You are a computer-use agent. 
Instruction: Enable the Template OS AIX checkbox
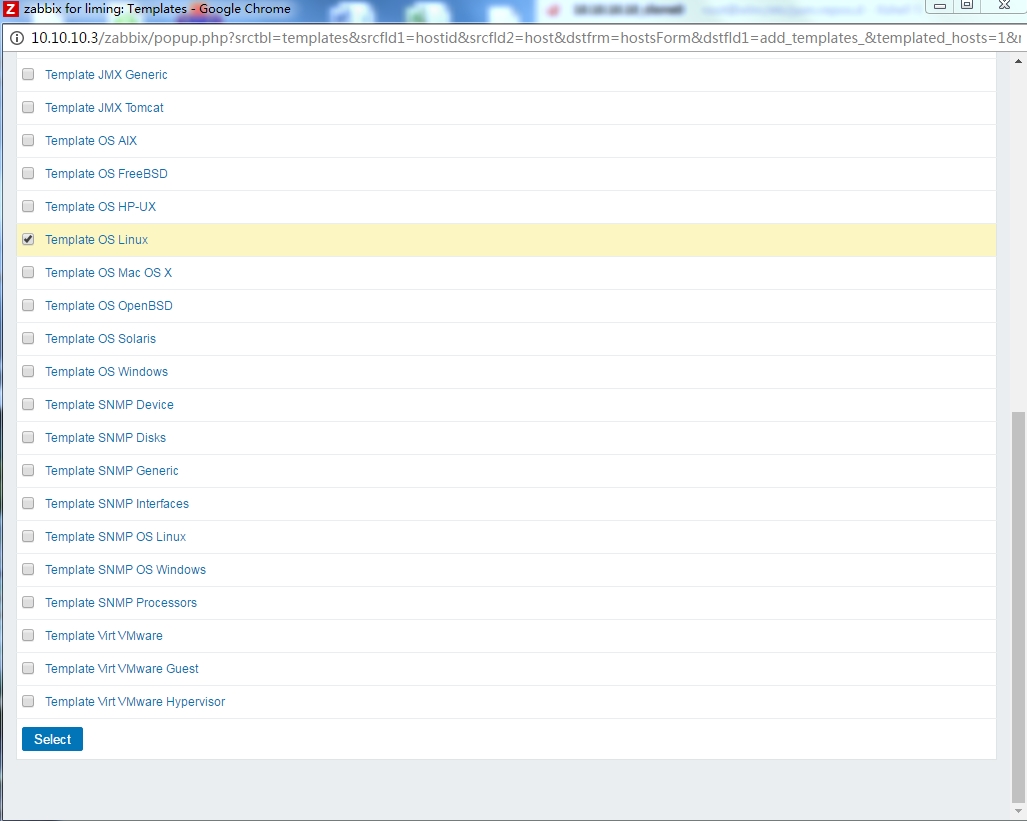click(x=28, y=140)
